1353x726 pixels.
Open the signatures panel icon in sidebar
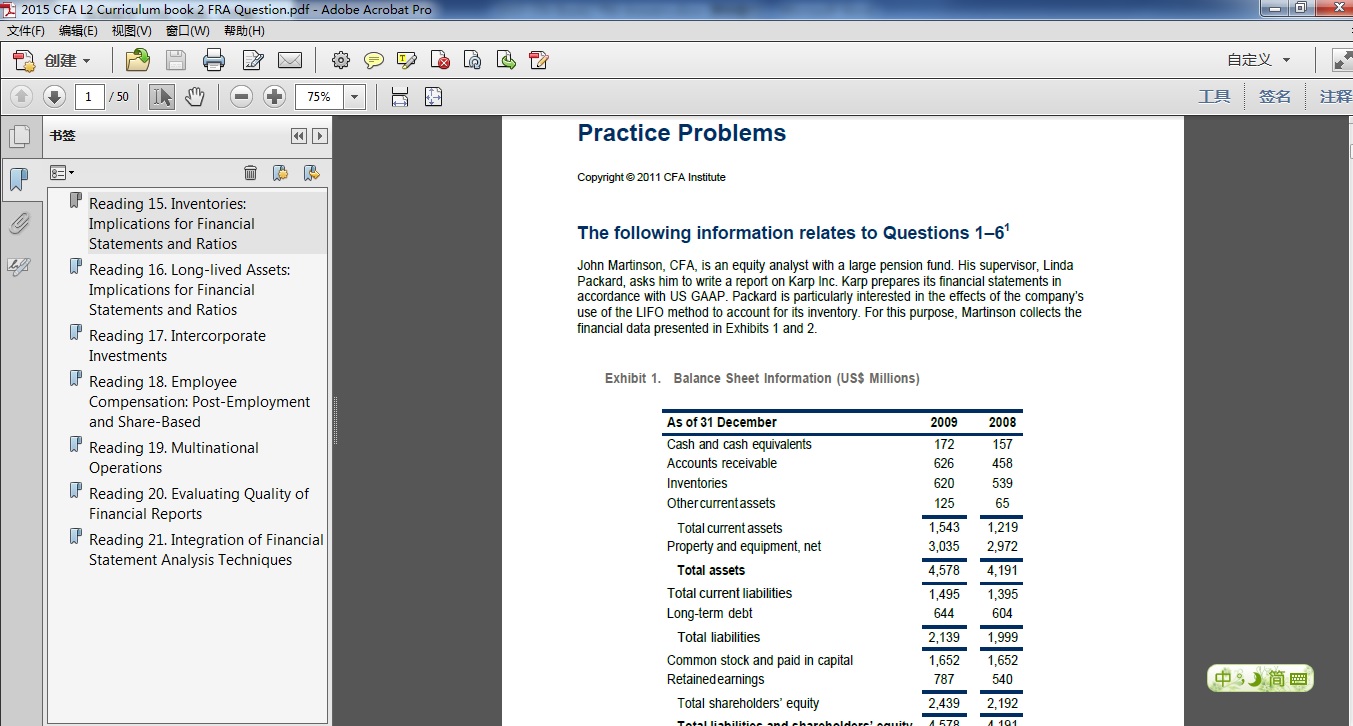coord(19,266)
